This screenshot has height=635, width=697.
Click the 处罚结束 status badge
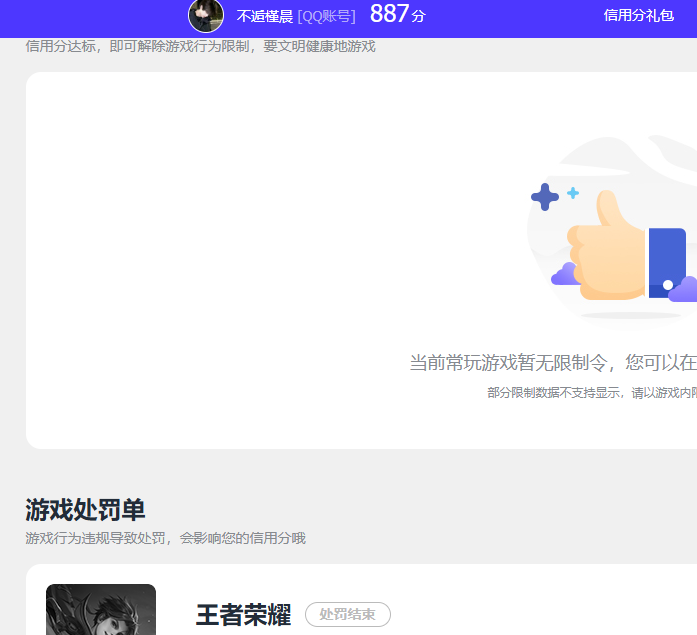point(348,614)
